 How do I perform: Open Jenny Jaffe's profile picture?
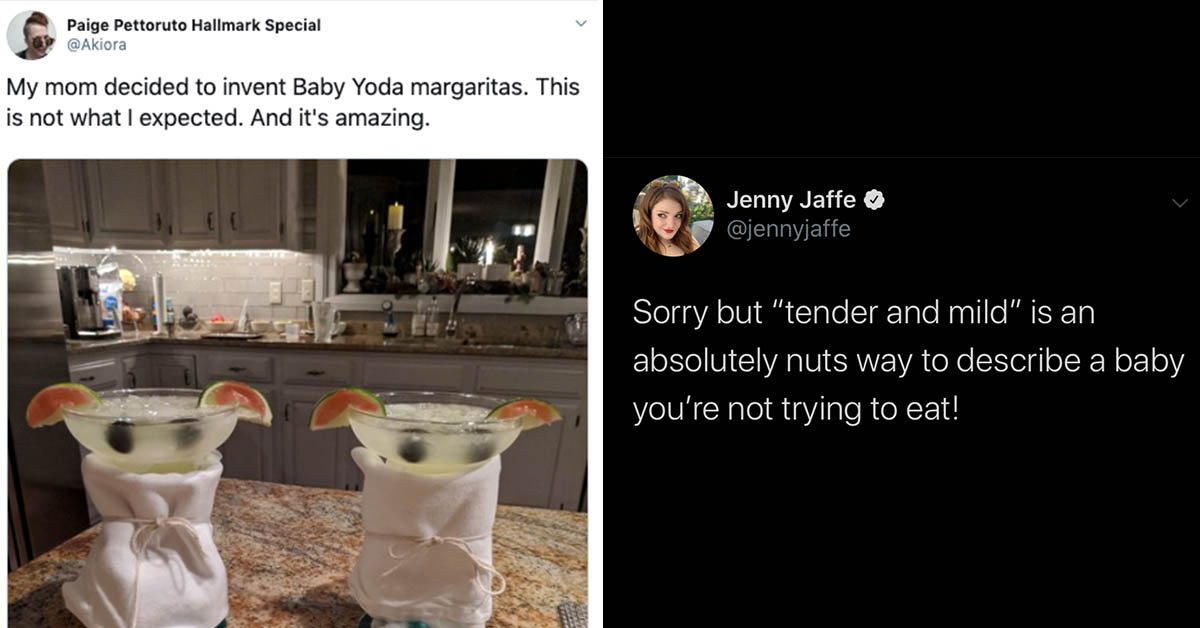click(x=673, y=216)
